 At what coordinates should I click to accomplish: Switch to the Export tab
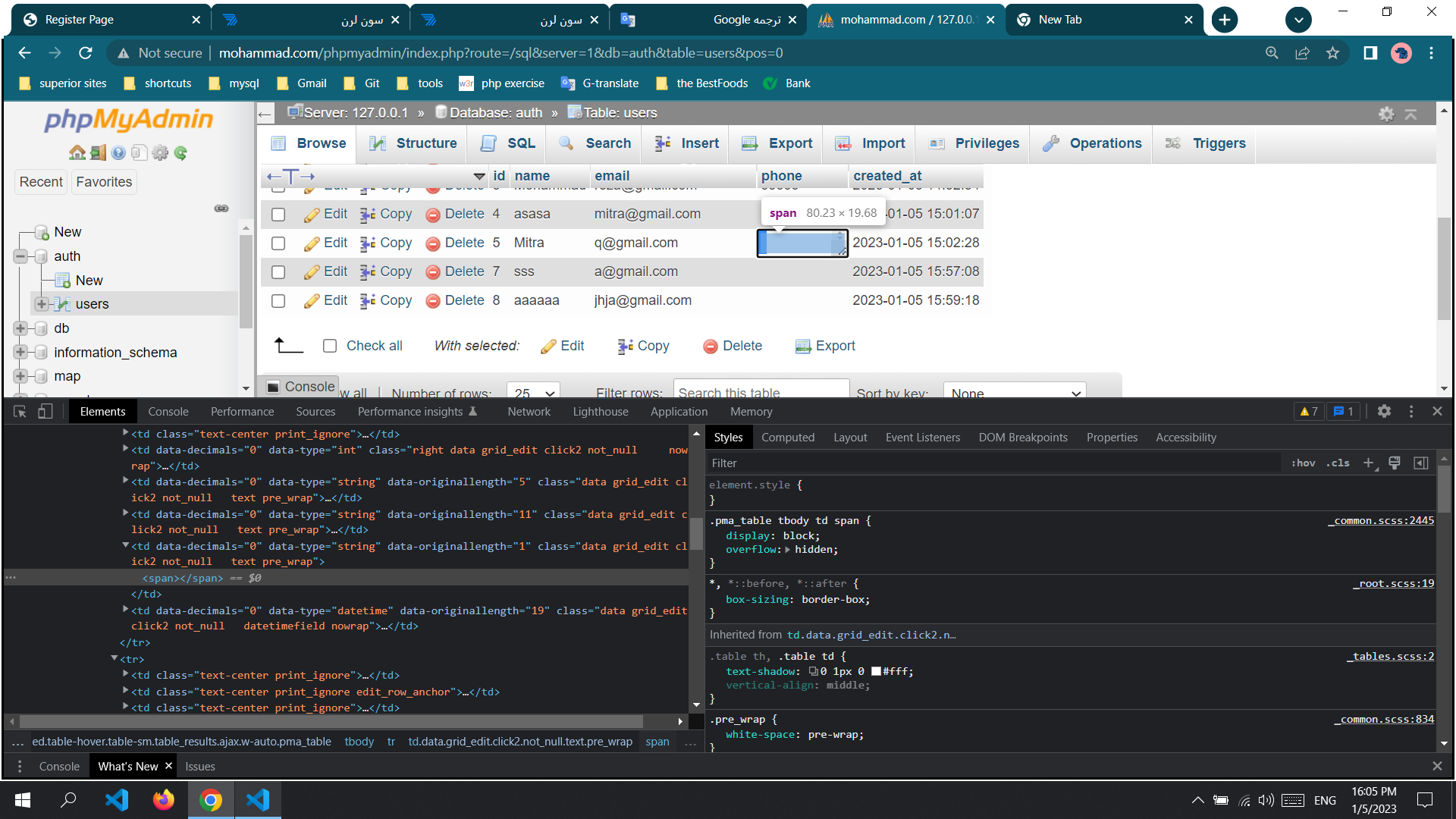(777, 143)
